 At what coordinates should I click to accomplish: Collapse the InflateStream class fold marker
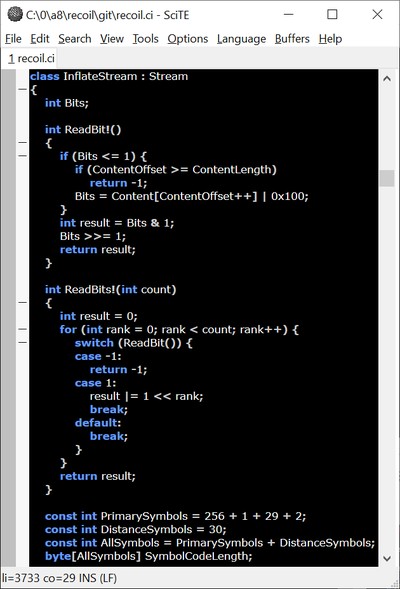click(x=23, y=89)
